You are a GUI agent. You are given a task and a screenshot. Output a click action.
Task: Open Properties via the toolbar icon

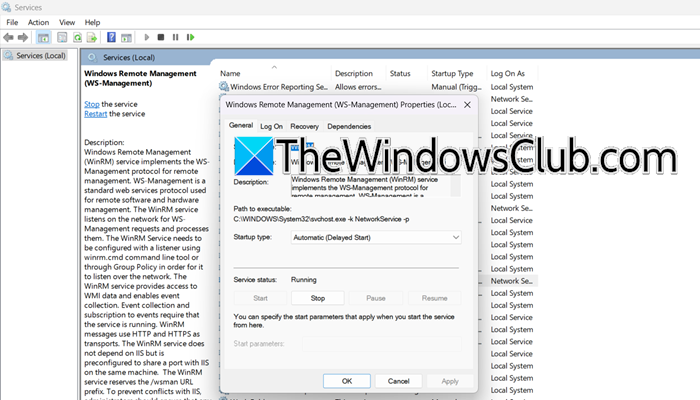[x=62, y=38]
